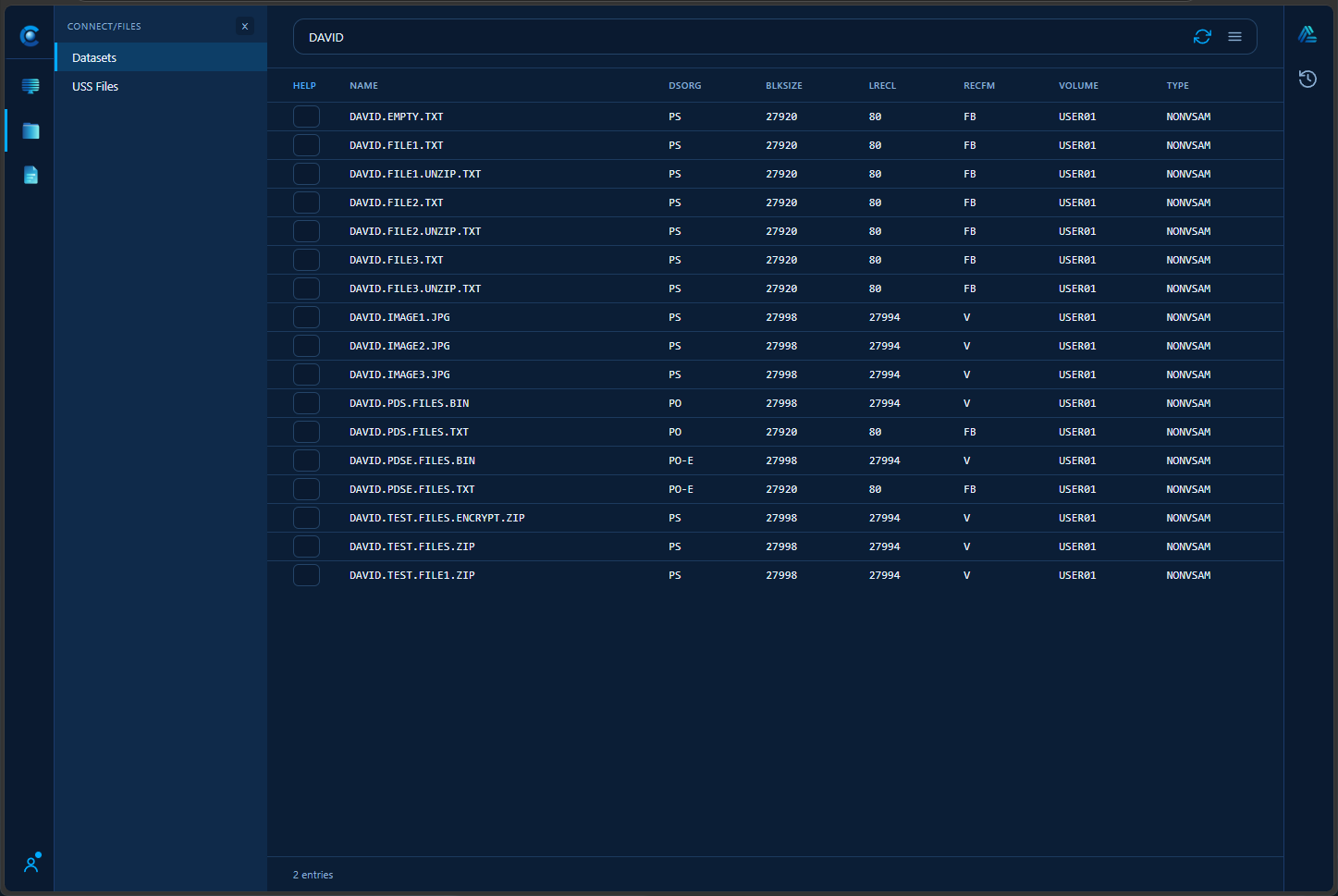Screen dimensions: 1338x896
Task: Open the user profile icon in the left rail
Action: pos(31,864)
